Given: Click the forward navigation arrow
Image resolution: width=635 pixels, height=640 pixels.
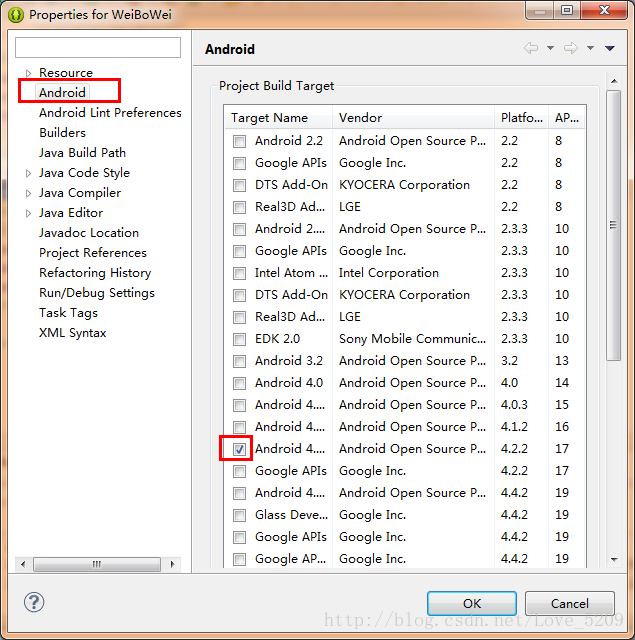Looking at the screenshot, I should pos(571,48).
